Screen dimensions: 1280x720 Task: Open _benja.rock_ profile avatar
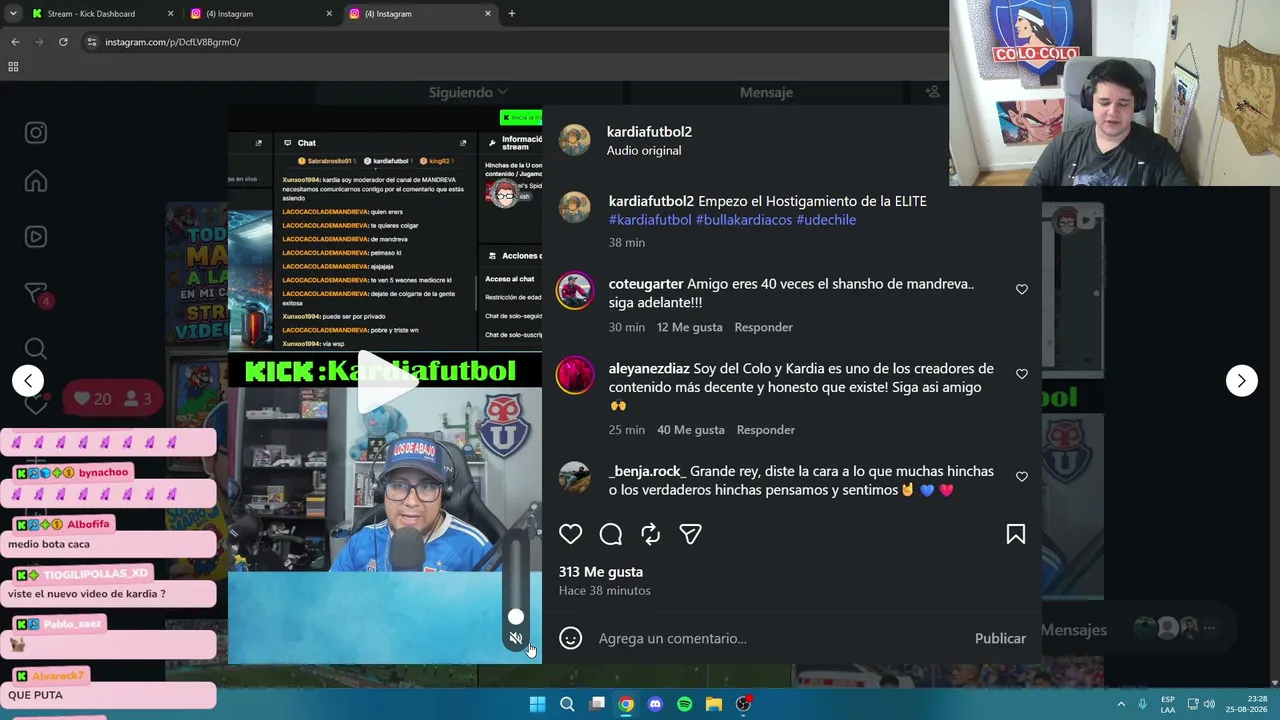[x=575, y=478]
